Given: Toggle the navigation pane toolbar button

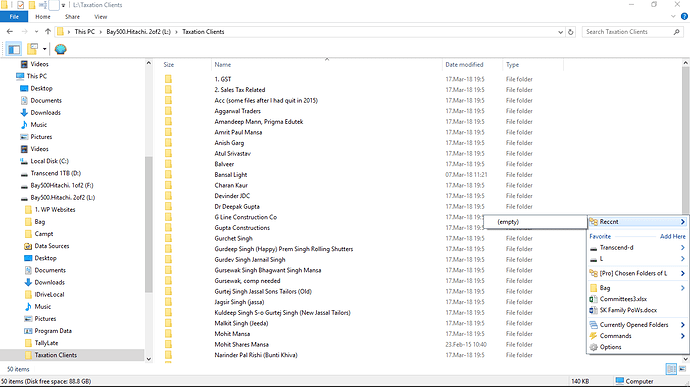Looking at the screenshot, I should (14, 49).
